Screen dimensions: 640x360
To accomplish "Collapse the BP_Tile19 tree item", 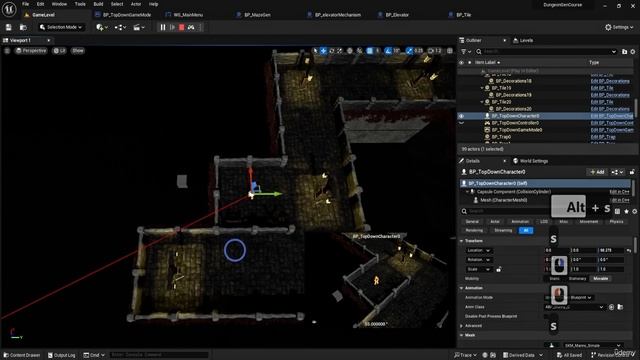I will point(482,88).
